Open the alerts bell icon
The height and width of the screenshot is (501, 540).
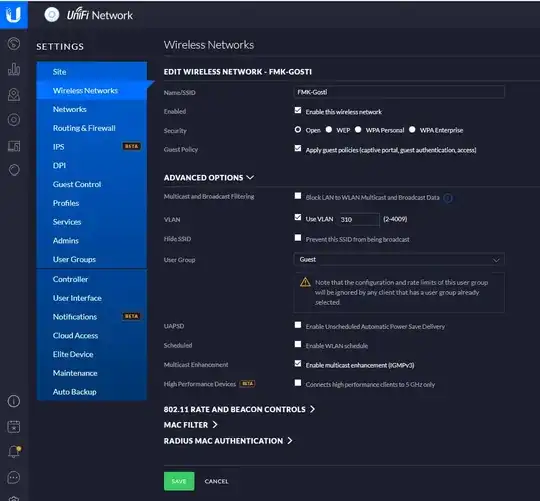pos(14,451)
